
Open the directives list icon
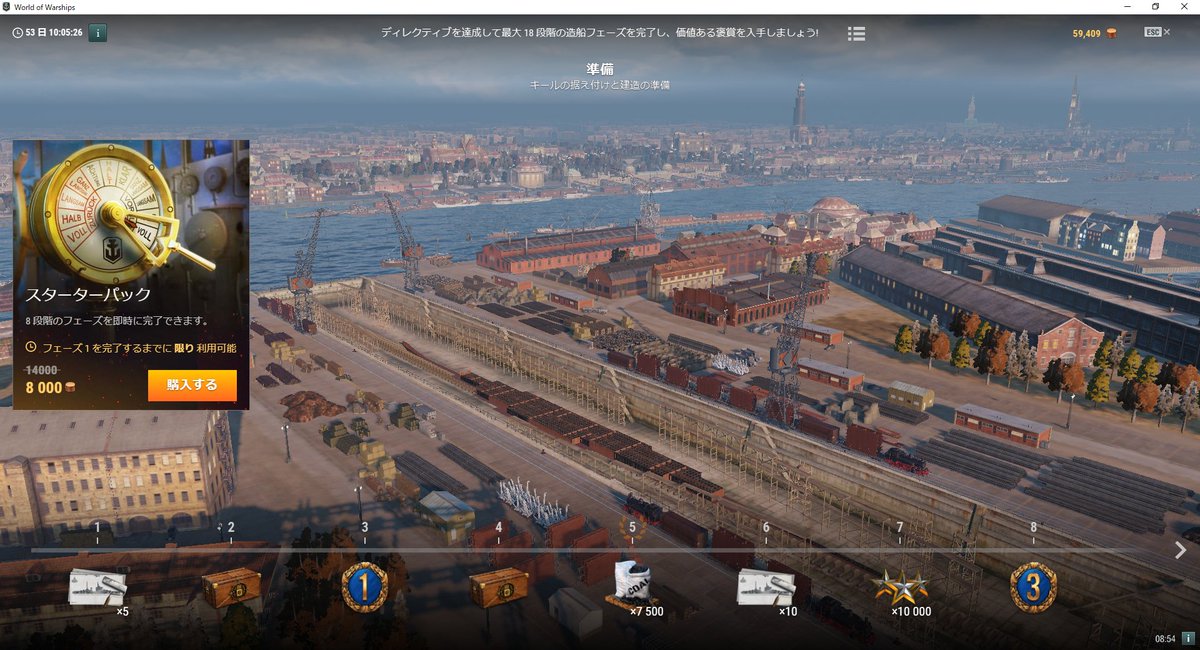coord(856,33)
